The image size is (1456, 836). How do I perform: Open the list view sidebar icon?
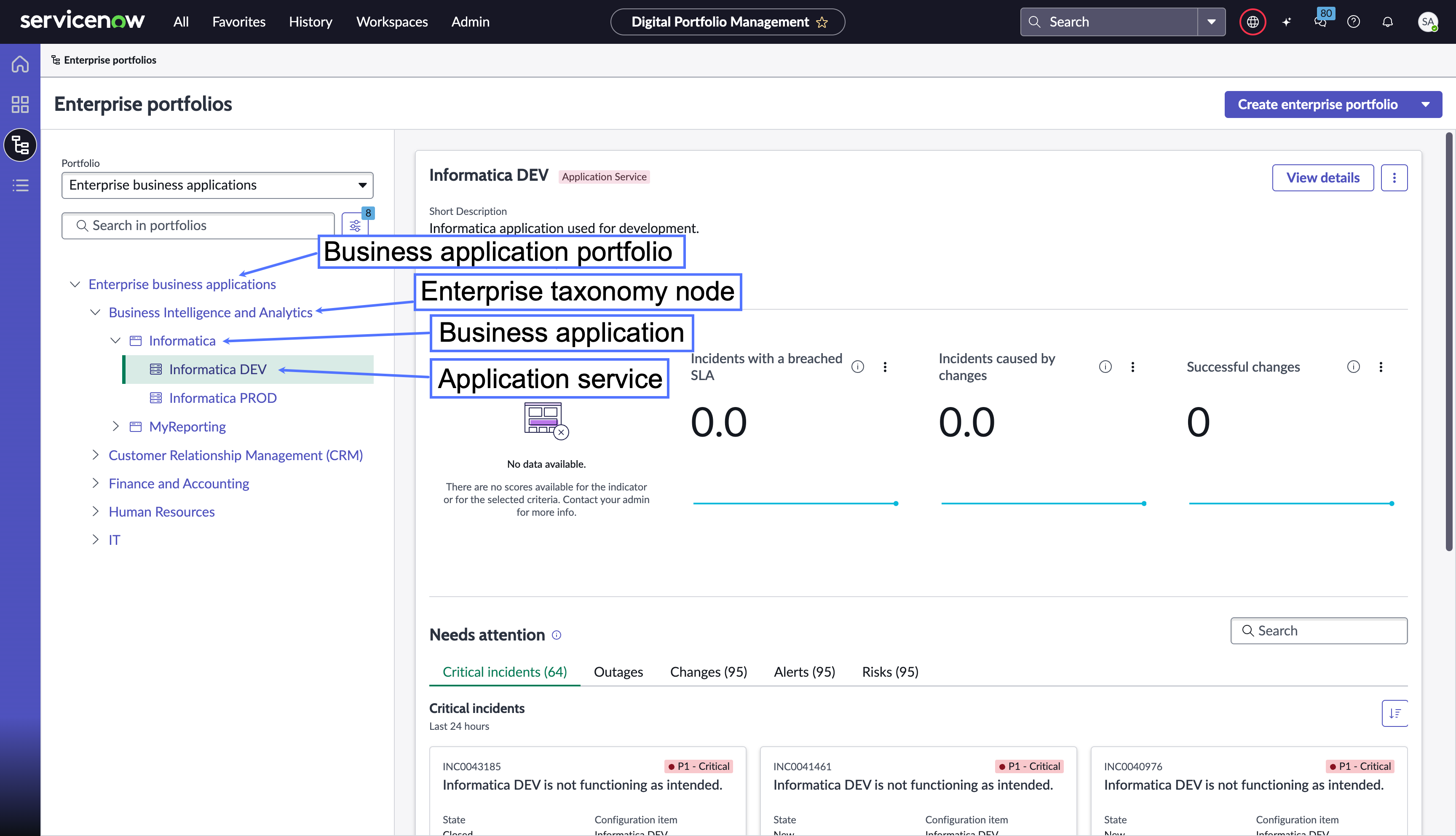[x=20, y=185]
